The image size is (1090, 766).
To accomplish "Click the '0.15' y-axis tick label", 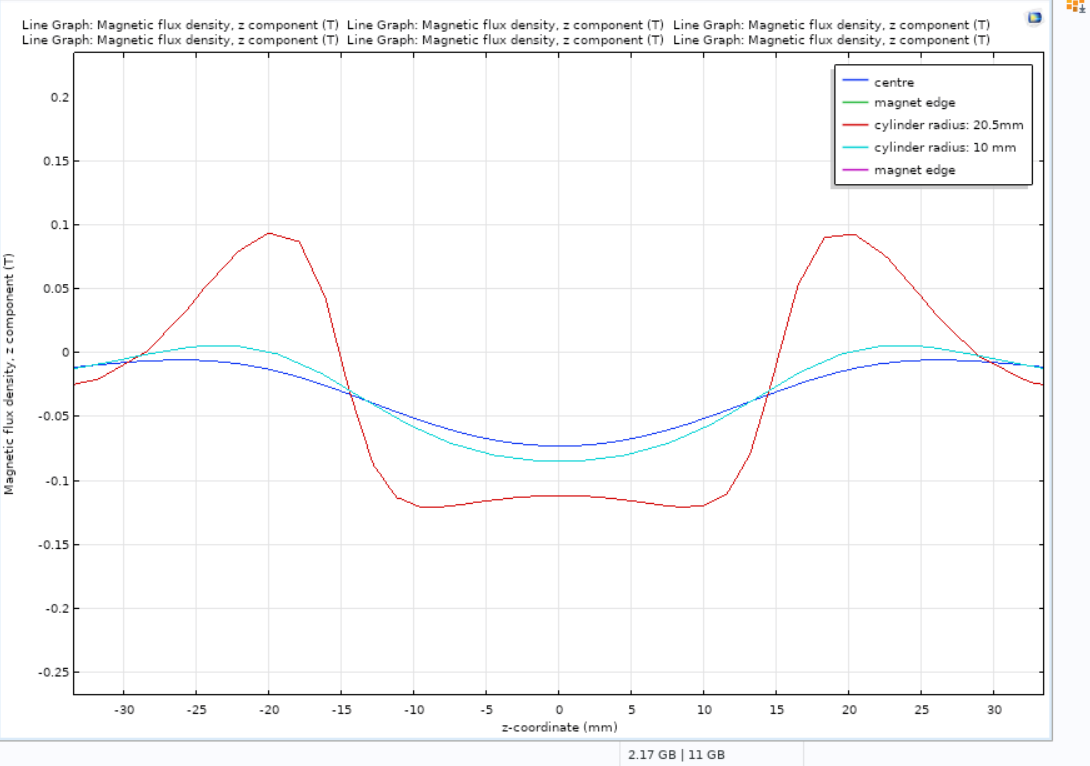I will (x=57, y=161).
